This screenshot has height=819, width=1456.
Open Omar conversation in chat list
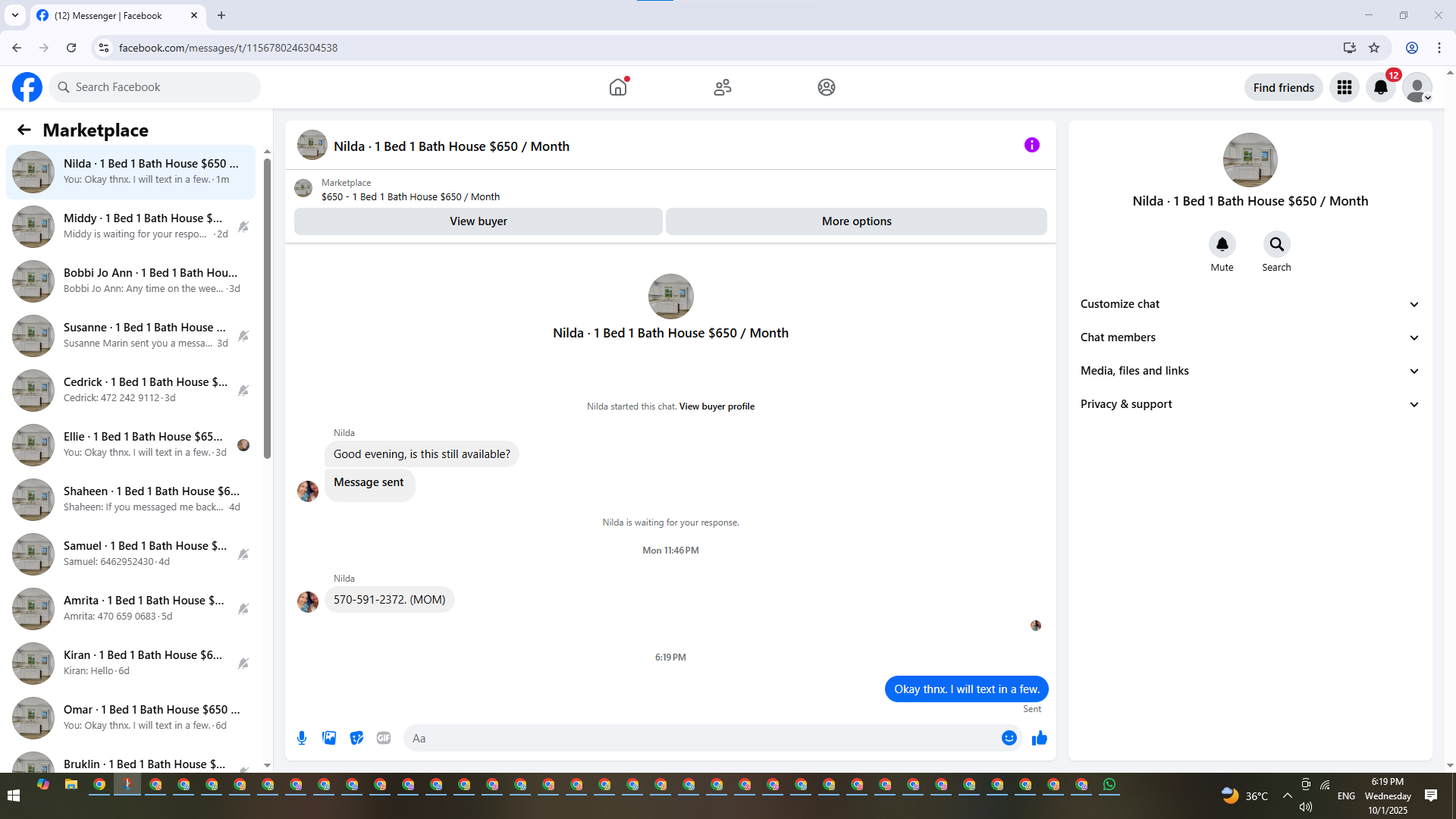pos(130,718)
